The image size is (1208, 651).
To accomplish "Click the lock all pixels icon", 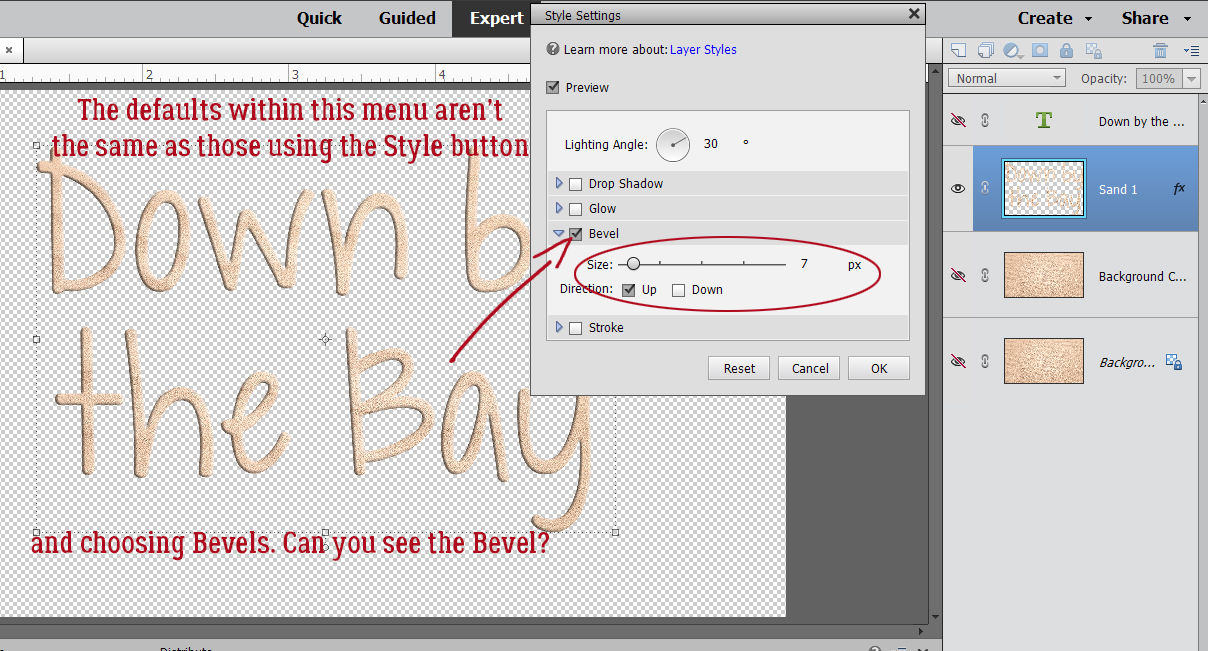I will 1066,50.
